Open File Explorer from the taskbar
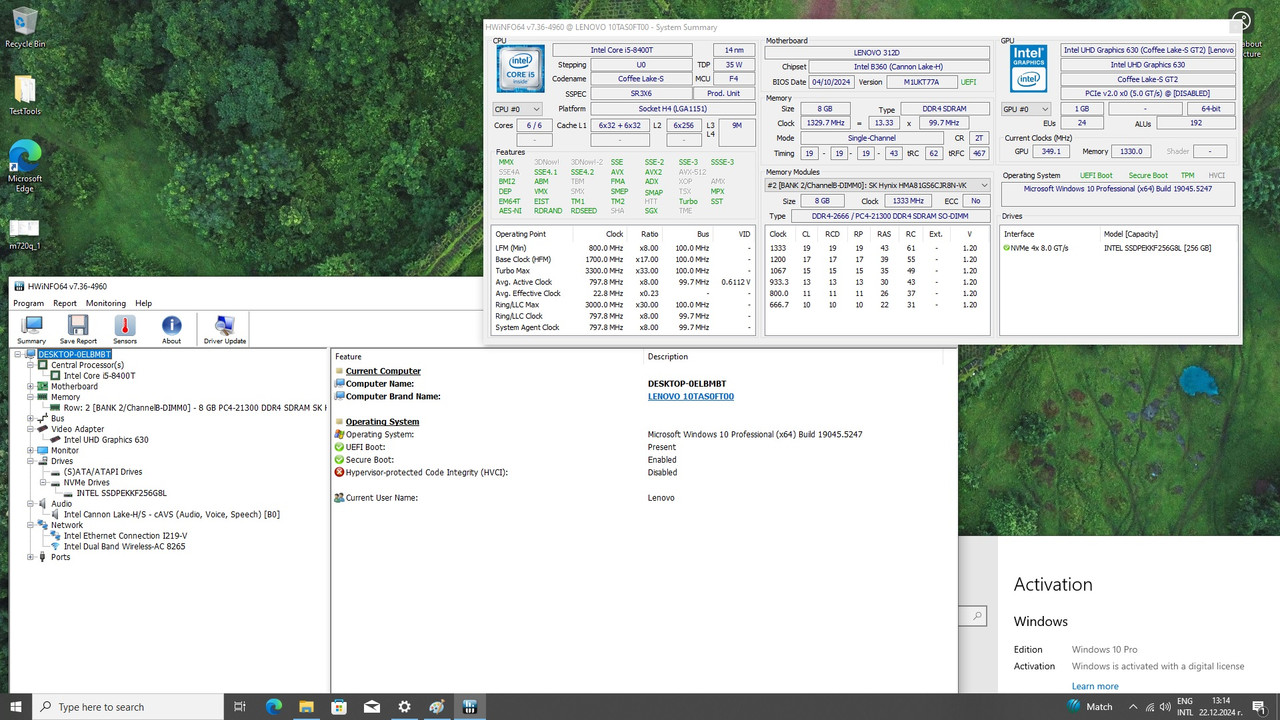The height and width of the screenshot is (720, 1280). (307, 706)
